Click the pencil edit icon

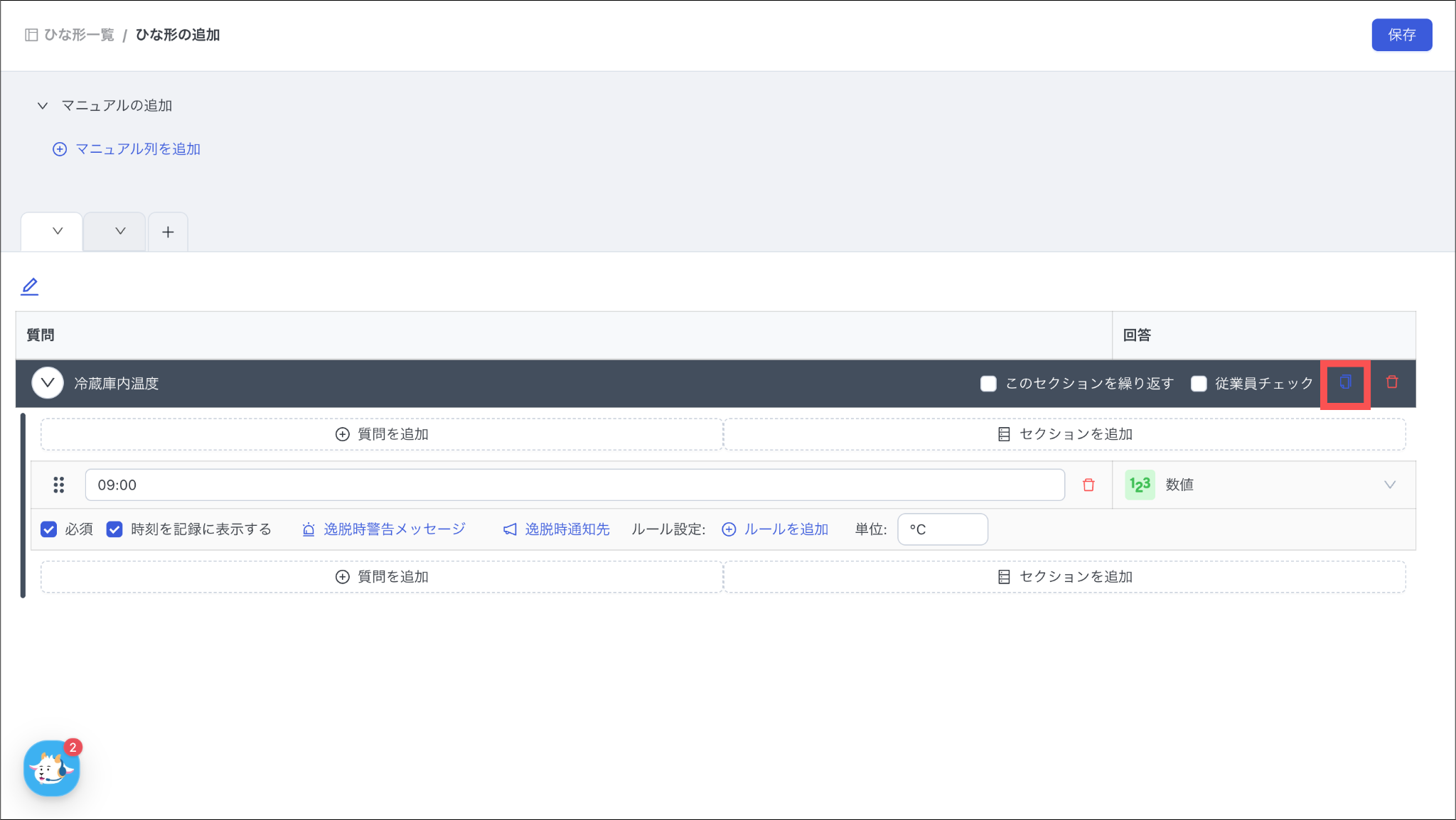30,286
